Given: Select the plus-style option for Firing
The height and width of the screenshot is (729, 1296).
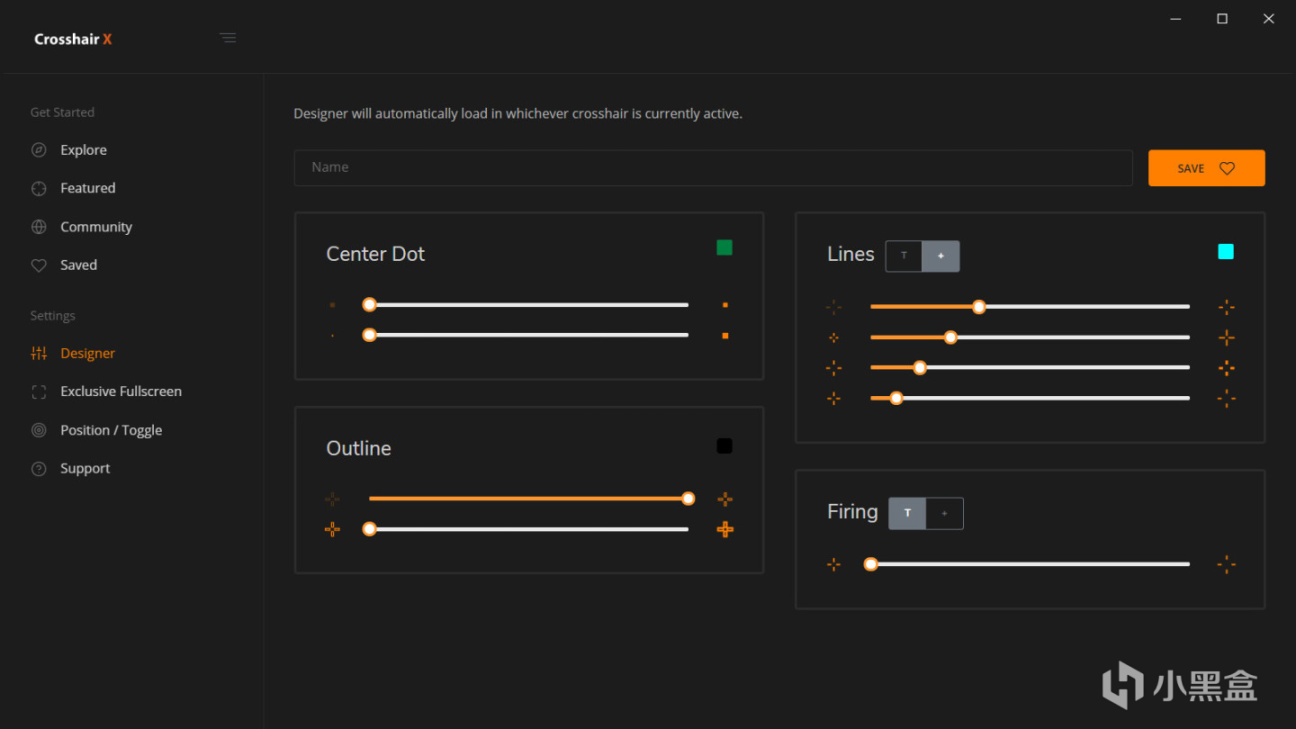Looking at the screenshot, I should click(944, 513).
